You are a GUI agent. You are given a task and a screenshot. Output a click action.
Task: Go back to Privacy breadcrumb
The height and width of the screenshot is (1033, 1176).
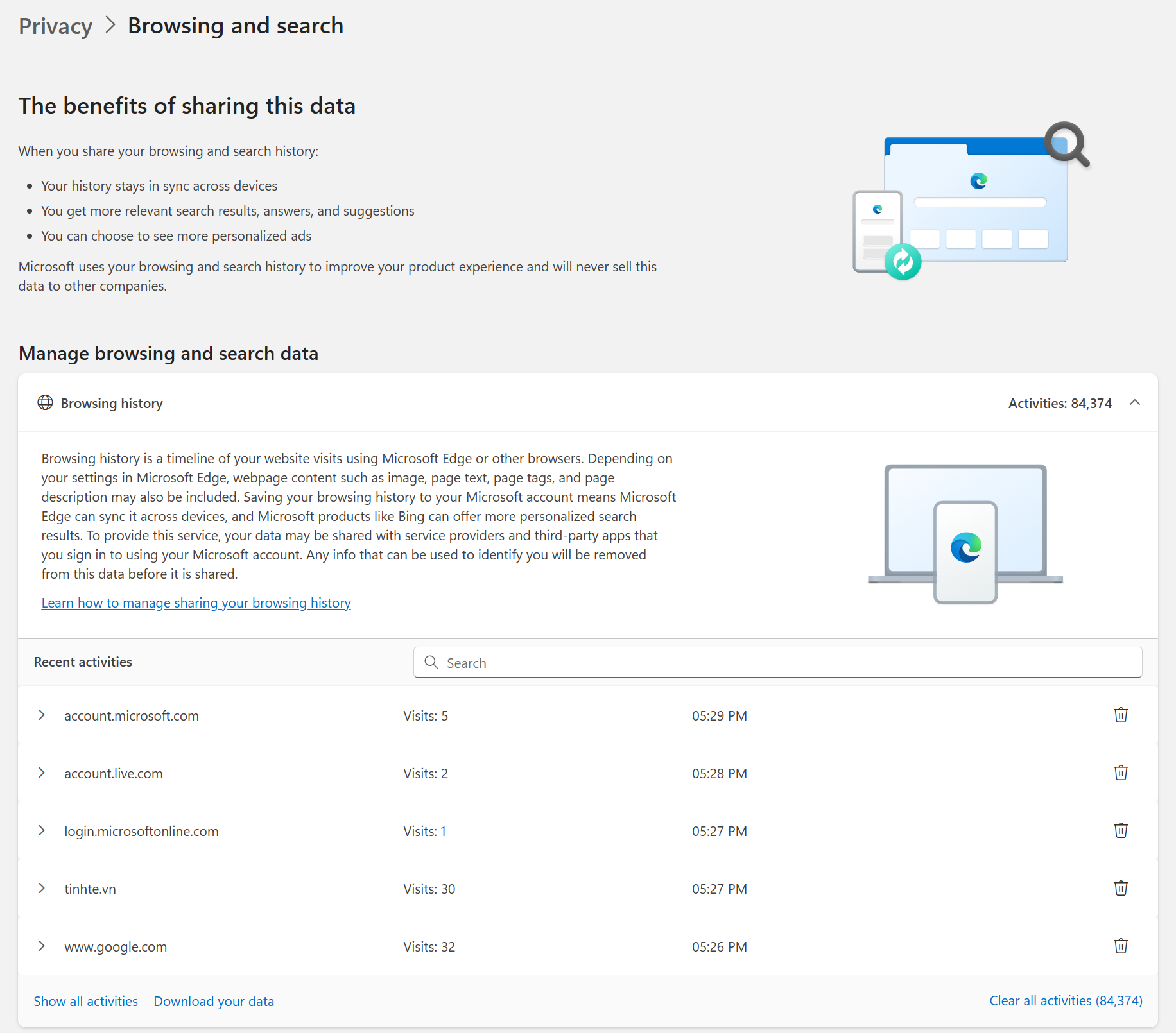click(x=55, y=26)
